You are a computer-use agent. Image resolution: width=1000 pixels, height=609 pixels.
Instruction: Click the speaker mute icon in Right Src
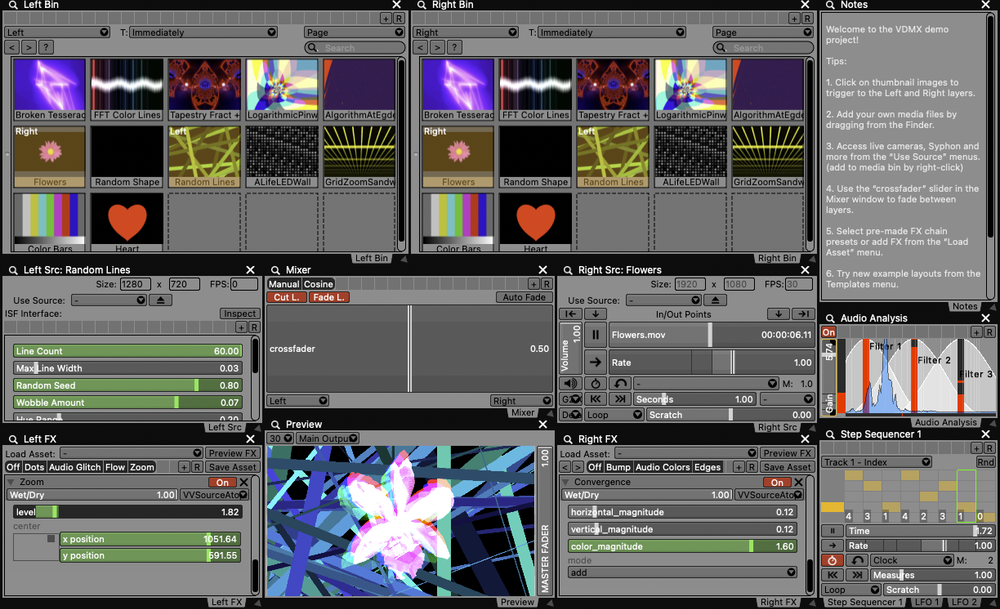point(570,383)
